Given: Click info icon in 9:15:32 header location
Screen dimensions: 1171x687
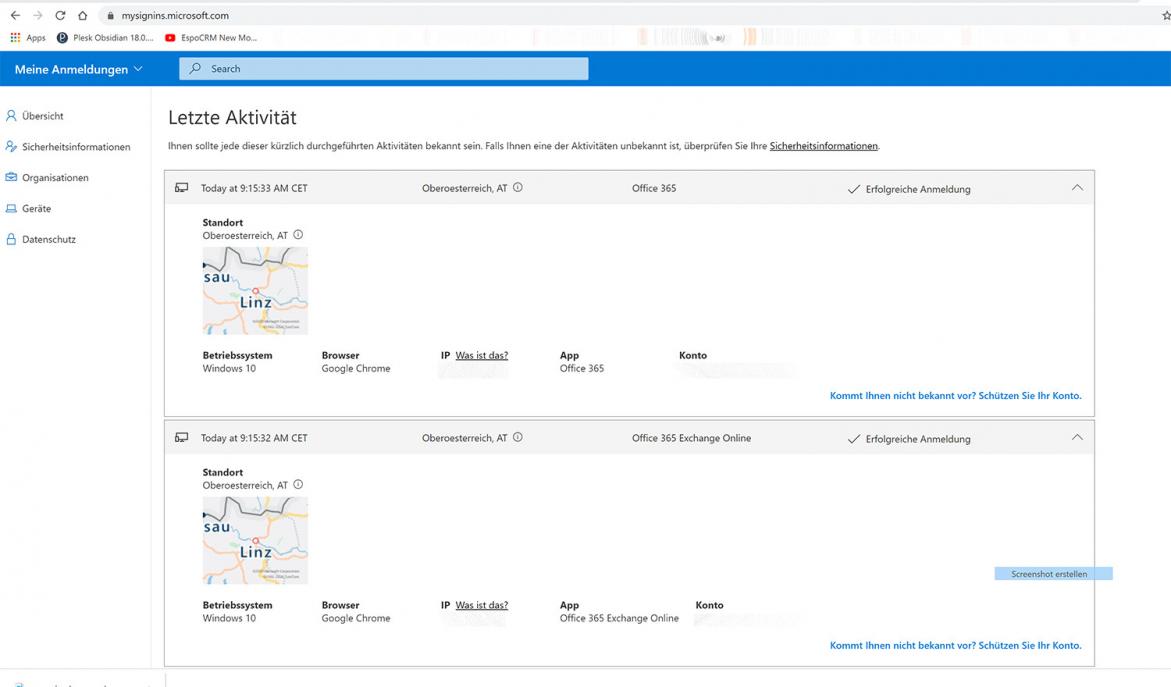Looking at the screenshot, I should coord(518,437).
